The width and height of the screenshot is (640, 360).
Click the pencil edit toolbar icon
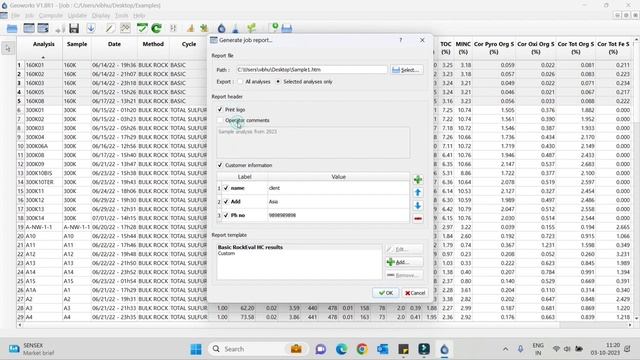click(109, 28)
